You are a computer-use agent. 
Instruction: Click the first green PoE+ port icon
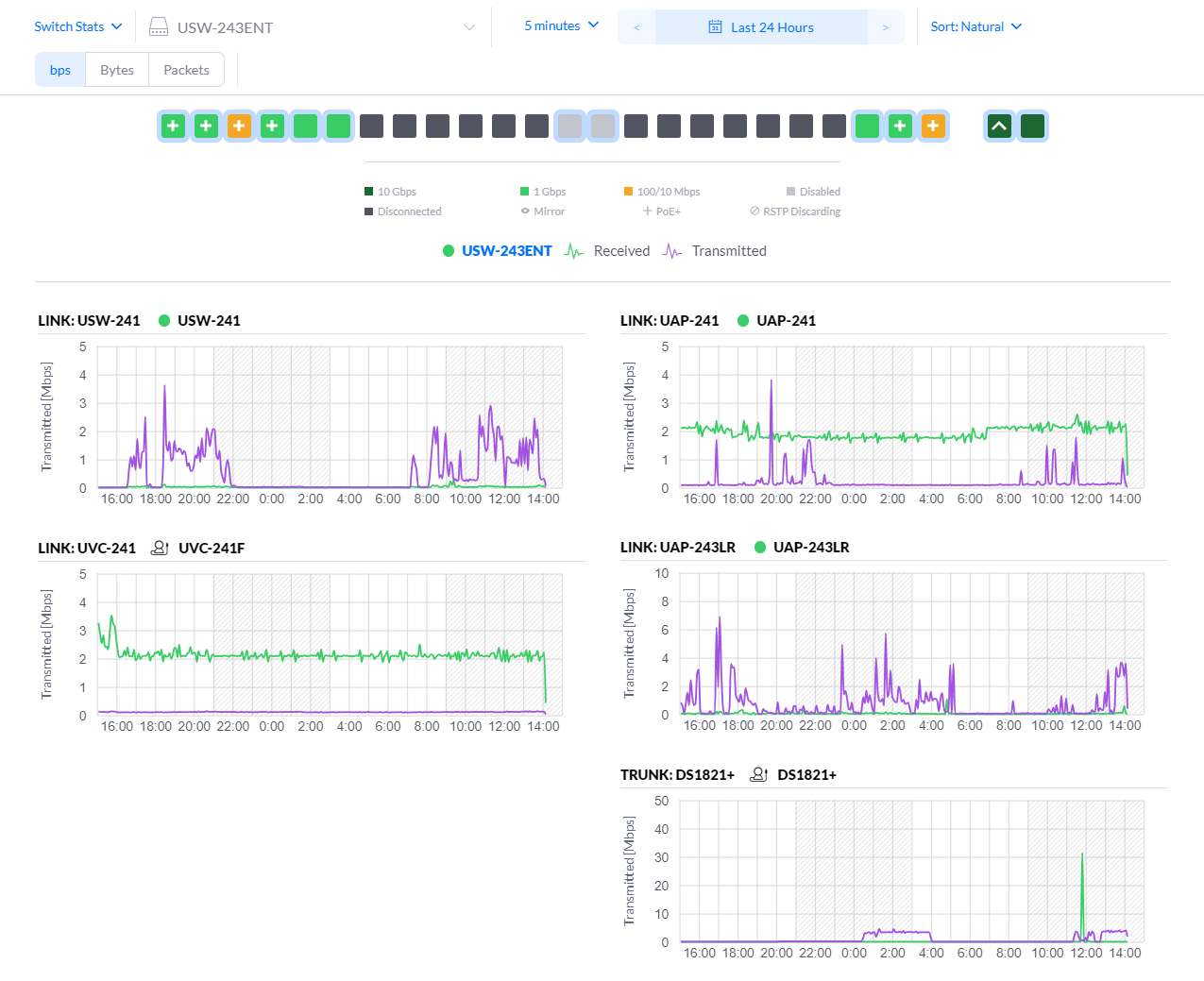click(173, 126)
